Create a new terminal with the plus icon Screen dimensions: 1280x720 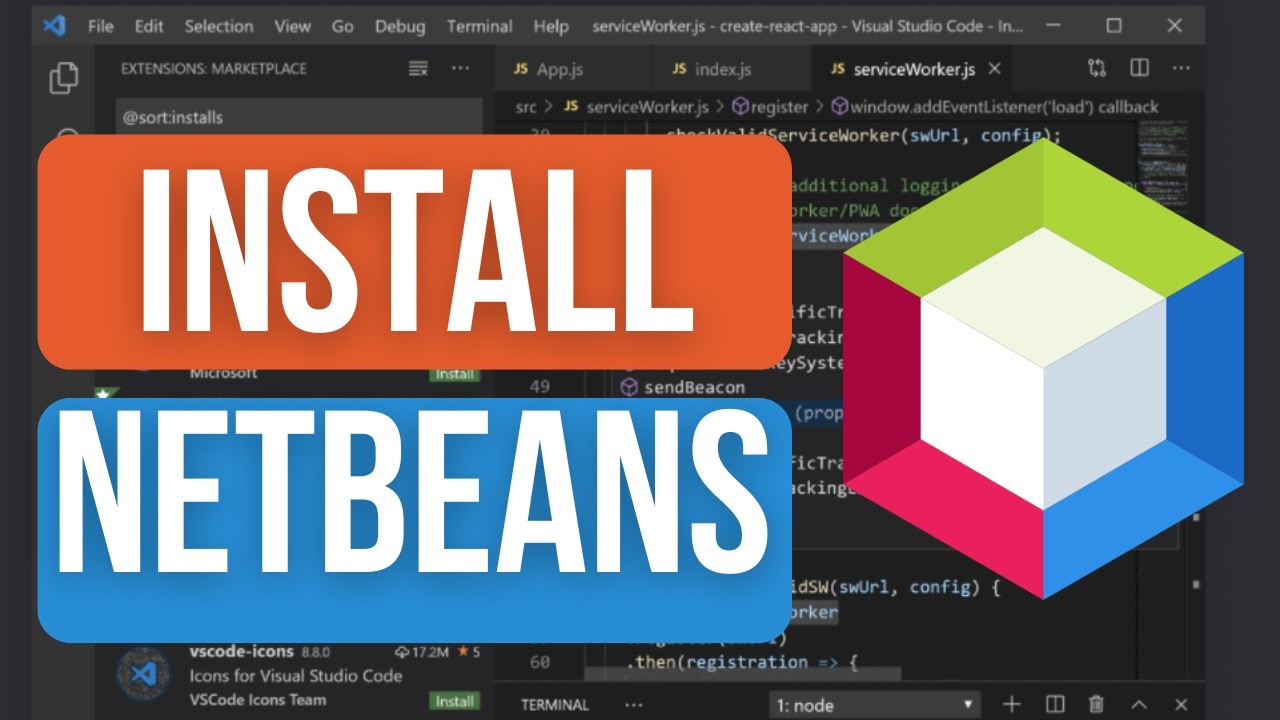[1012, 705]
